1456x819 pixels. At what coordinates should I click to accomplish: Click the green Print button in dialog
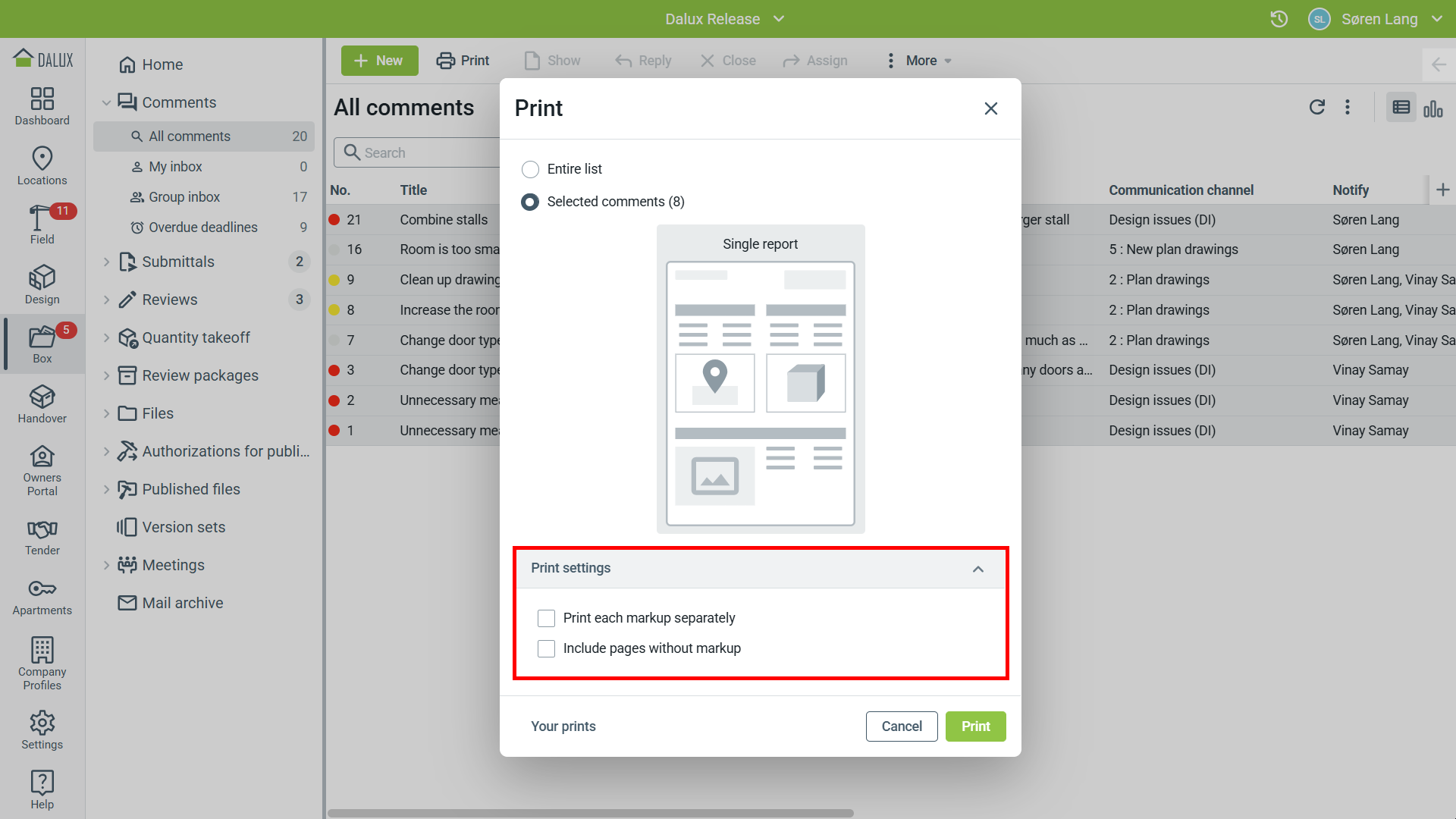point(975,726)
